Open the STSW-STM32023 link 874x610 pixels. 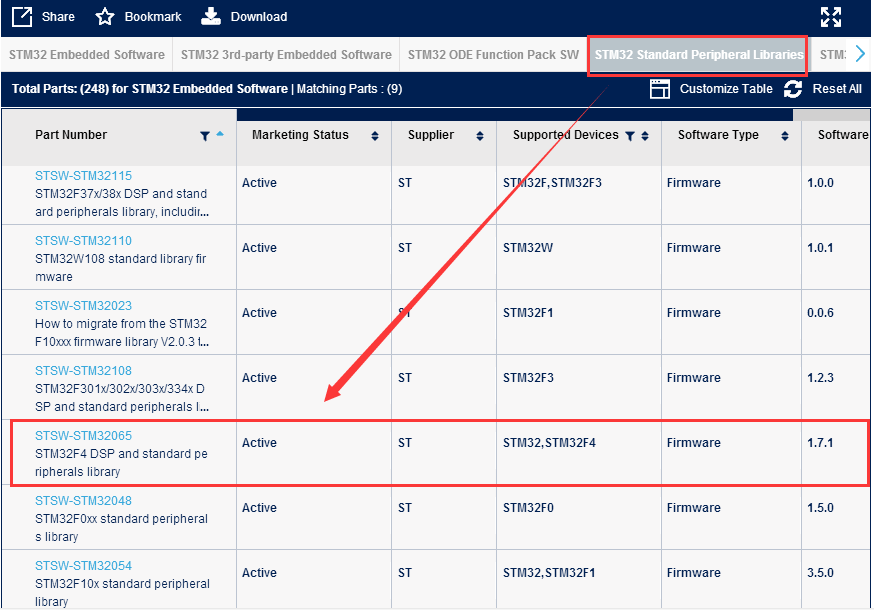pos(83,306)
